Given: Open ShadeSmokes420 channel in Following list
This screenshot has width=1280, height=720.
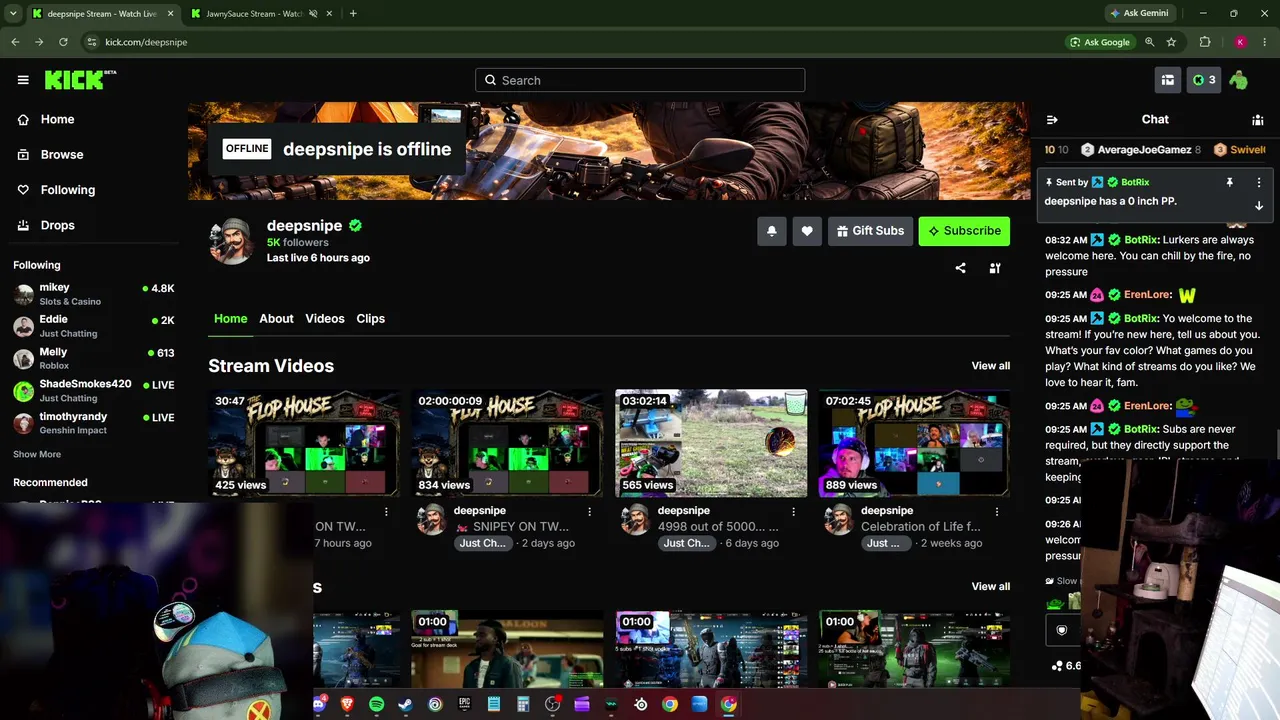Looking at the screenshot, I should tap(94, 390).
